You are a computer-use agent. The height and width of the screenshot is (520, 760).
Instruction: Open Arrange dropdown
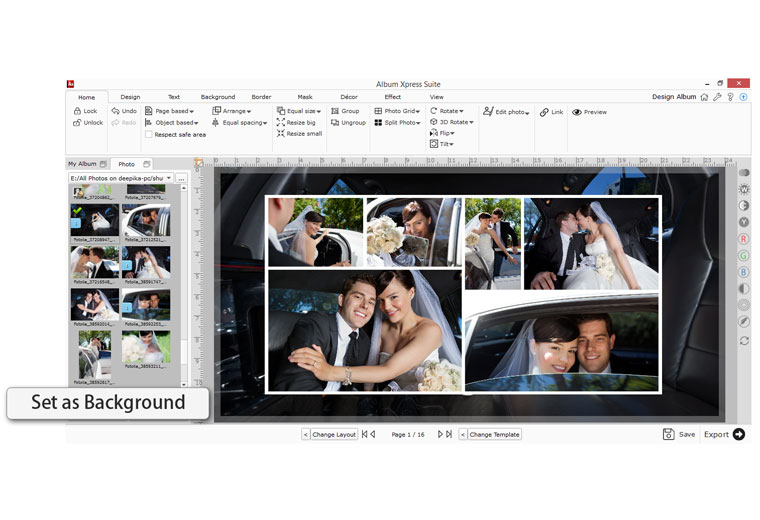tap(231, 111)
